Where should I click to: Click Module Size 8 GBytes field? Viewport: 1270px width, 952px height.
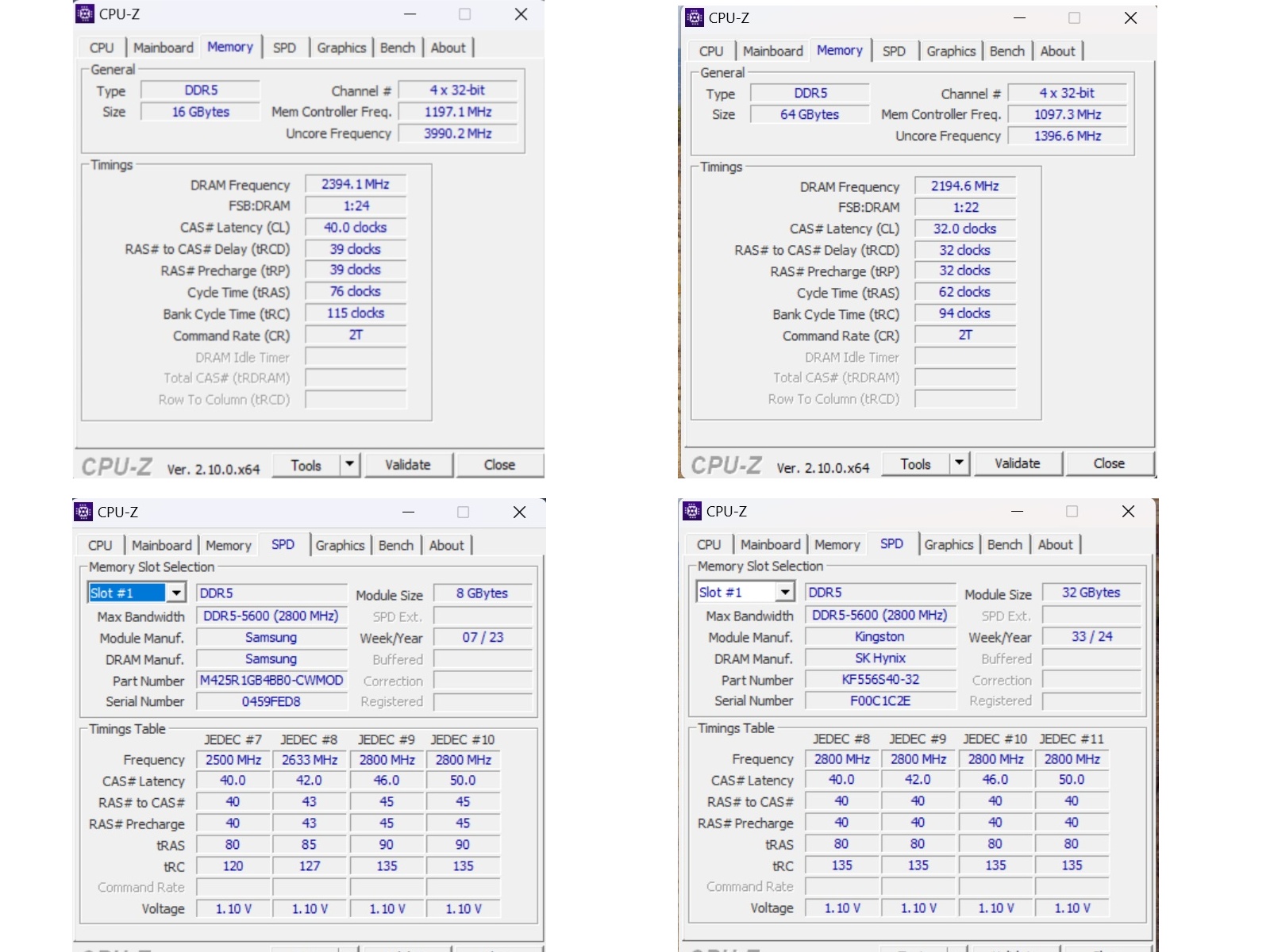[x=482, y=593]
